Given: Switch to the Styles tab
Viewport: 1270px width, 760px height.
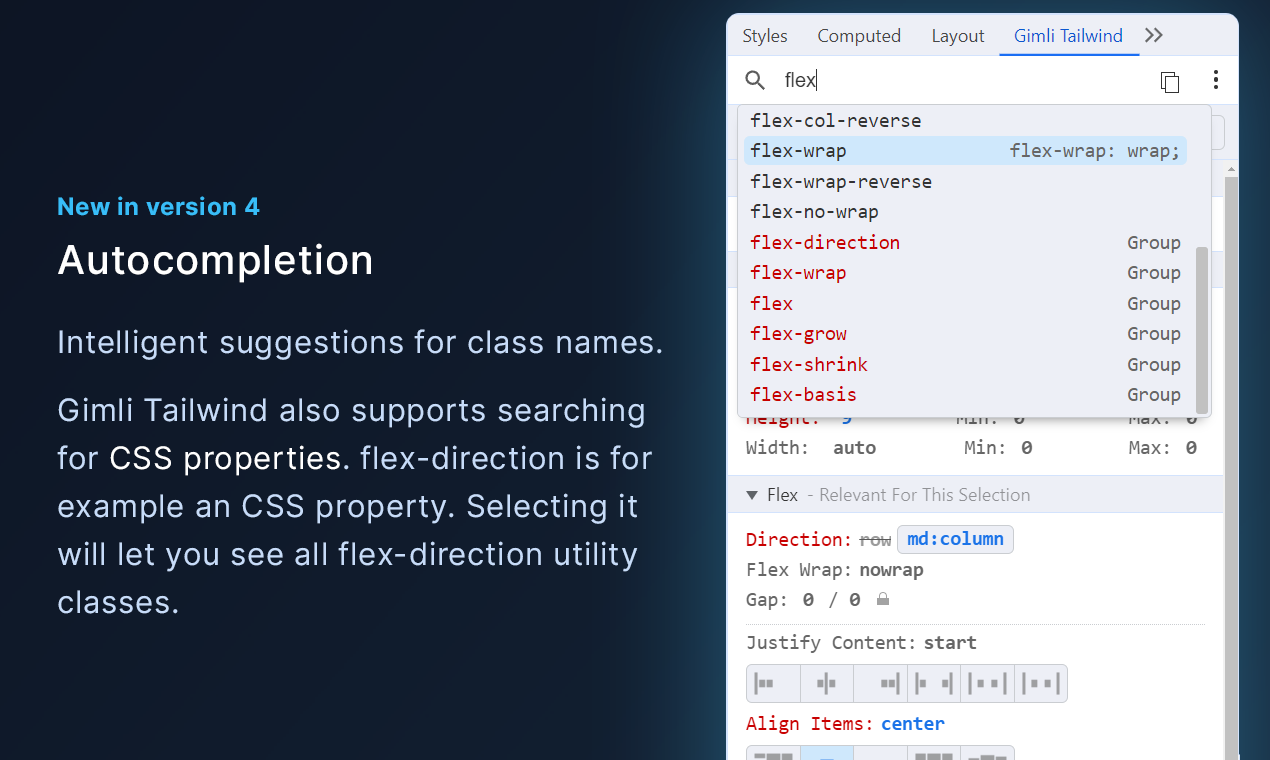Looking at the screenshot, I should [765, 36].
